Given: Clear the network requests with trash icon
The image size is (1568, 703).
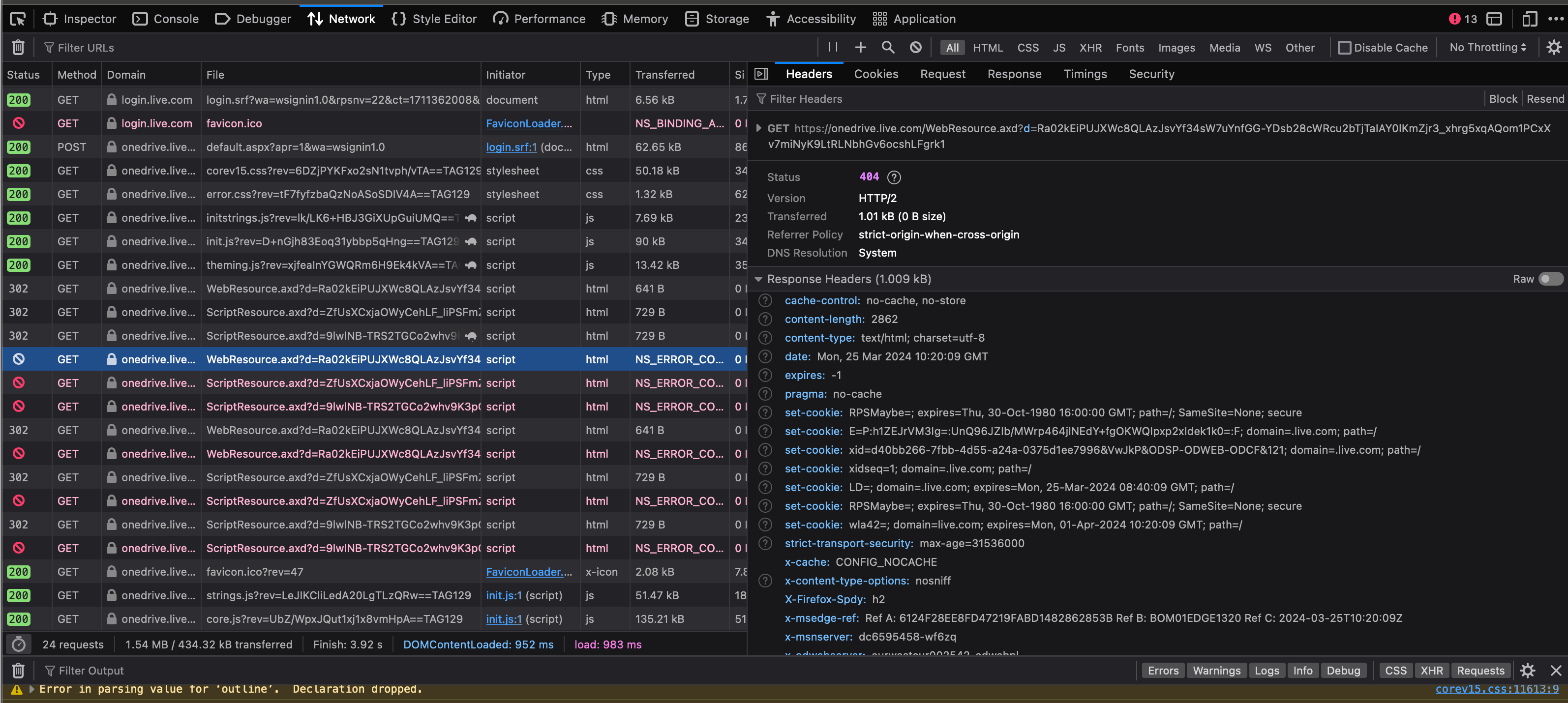Looking at the screenshot, I should pyautogui.click(x=18, y=48).
